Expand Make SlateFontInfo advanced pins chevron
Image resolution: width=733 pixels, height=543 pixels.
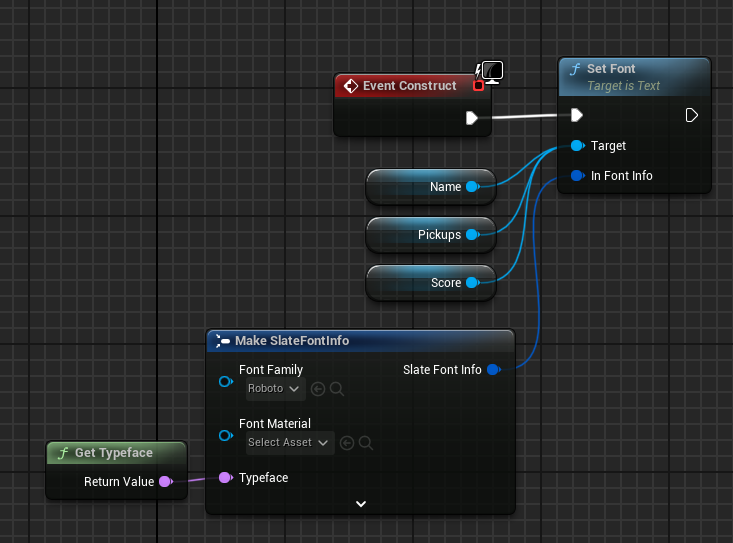pyautogui.click(x=361, y=504)
